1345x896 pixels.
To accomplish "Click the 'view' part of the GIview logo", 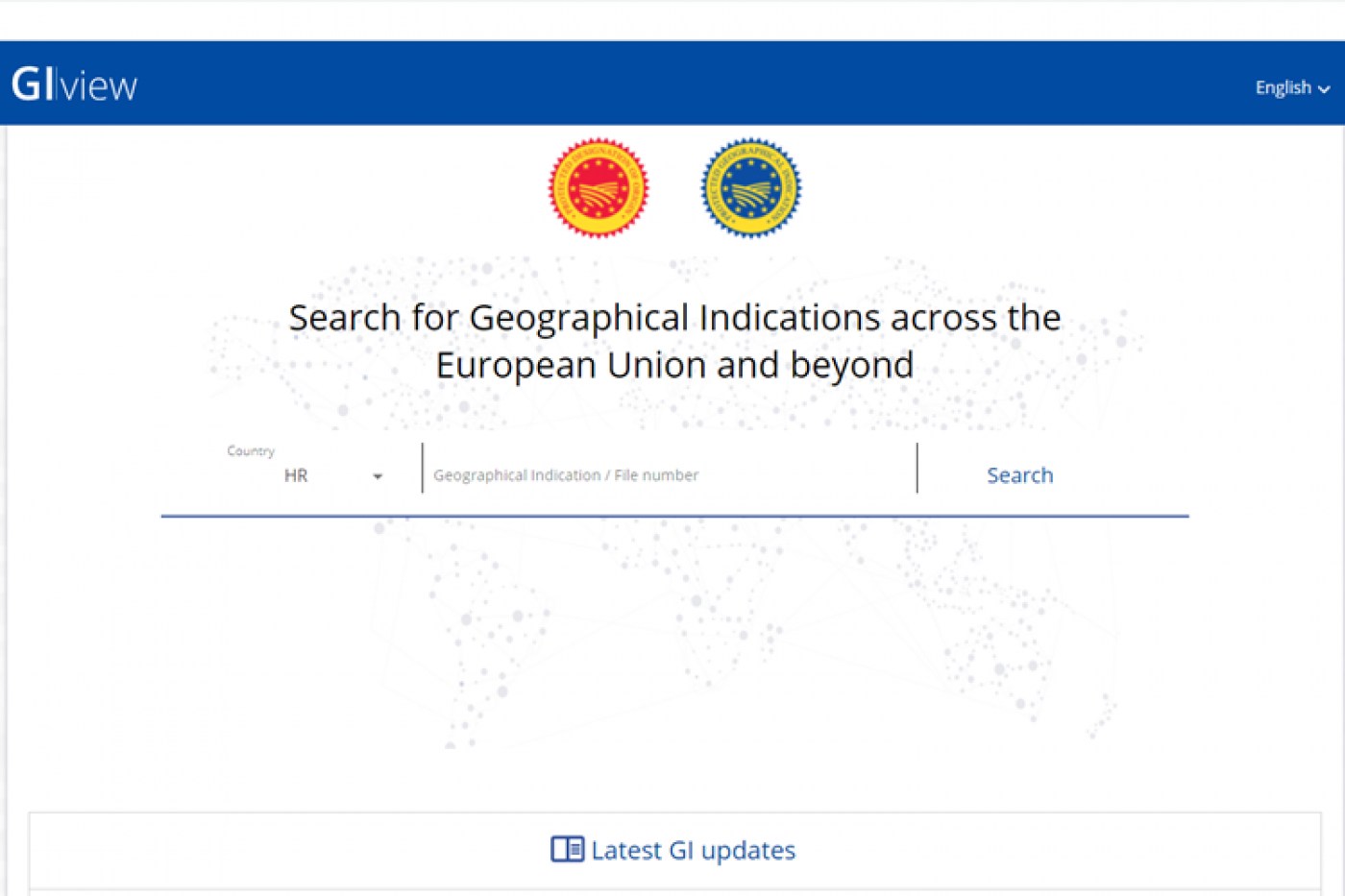I will (100, 87).
